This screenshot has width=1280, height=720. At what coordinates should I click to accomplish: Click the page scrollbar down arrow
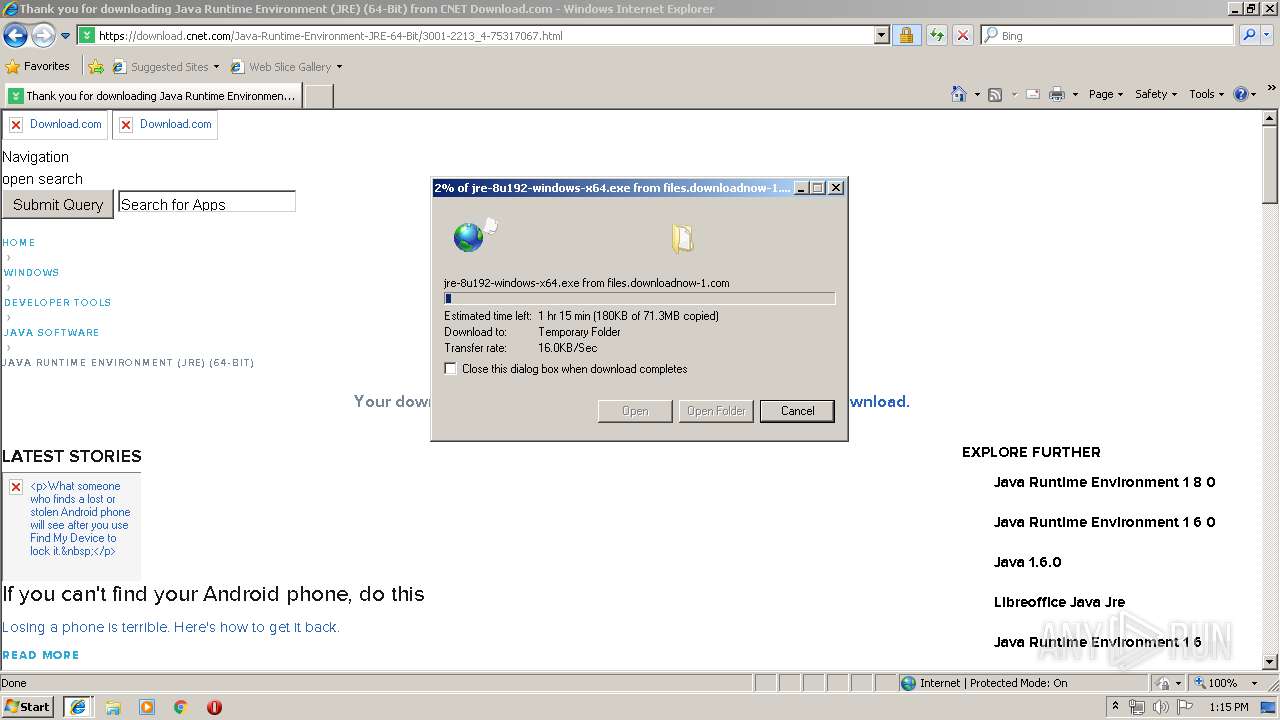click(1270, 662)
